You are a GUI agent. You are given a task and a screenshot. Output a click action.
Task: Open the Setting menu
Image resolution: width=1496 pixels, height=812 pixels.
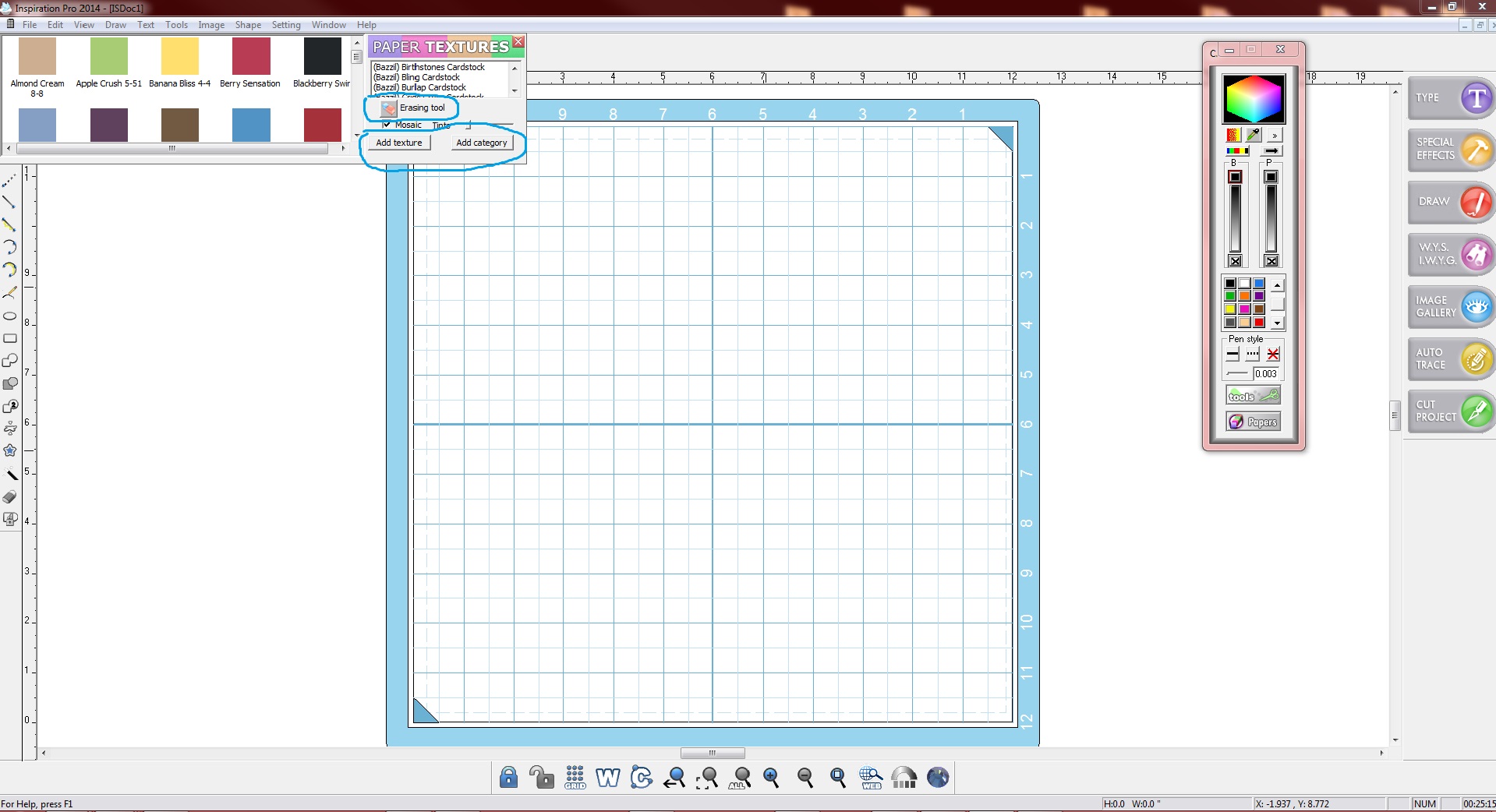285,25
